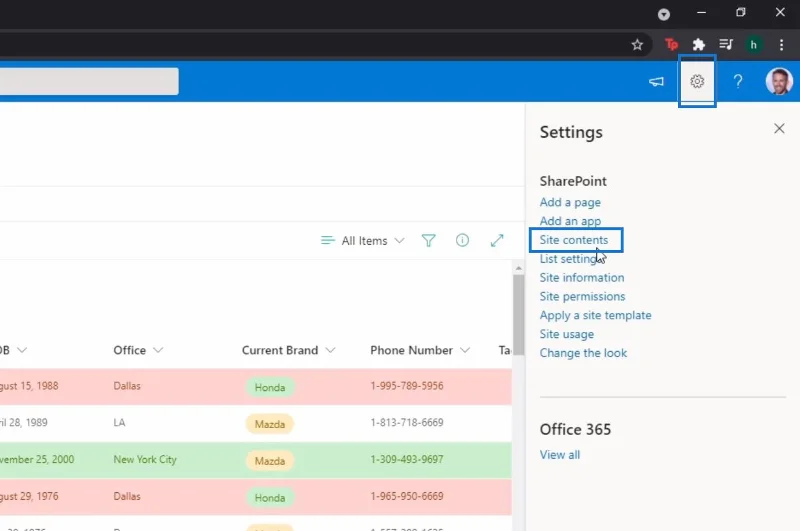Click the date ending 25, 2000
800x531 pixels.
37,460
